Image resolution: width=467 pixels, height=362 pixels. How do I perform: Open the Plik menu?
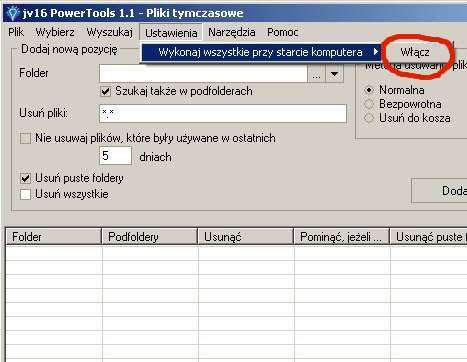(x=16, y=32)
